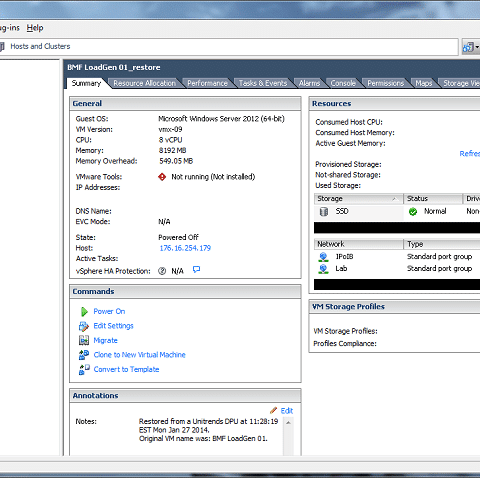
Task: Click the Edit link in Annotations
Action: 287,411
